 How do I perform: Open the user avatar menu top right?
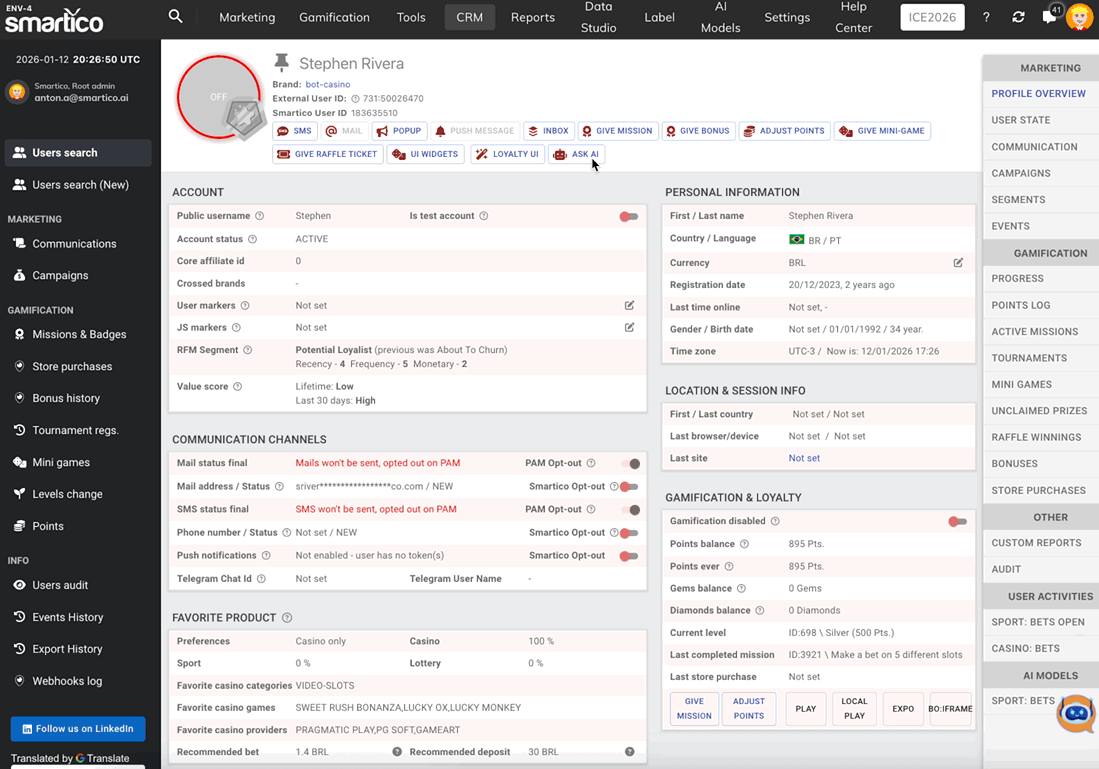coord(1079,17)
